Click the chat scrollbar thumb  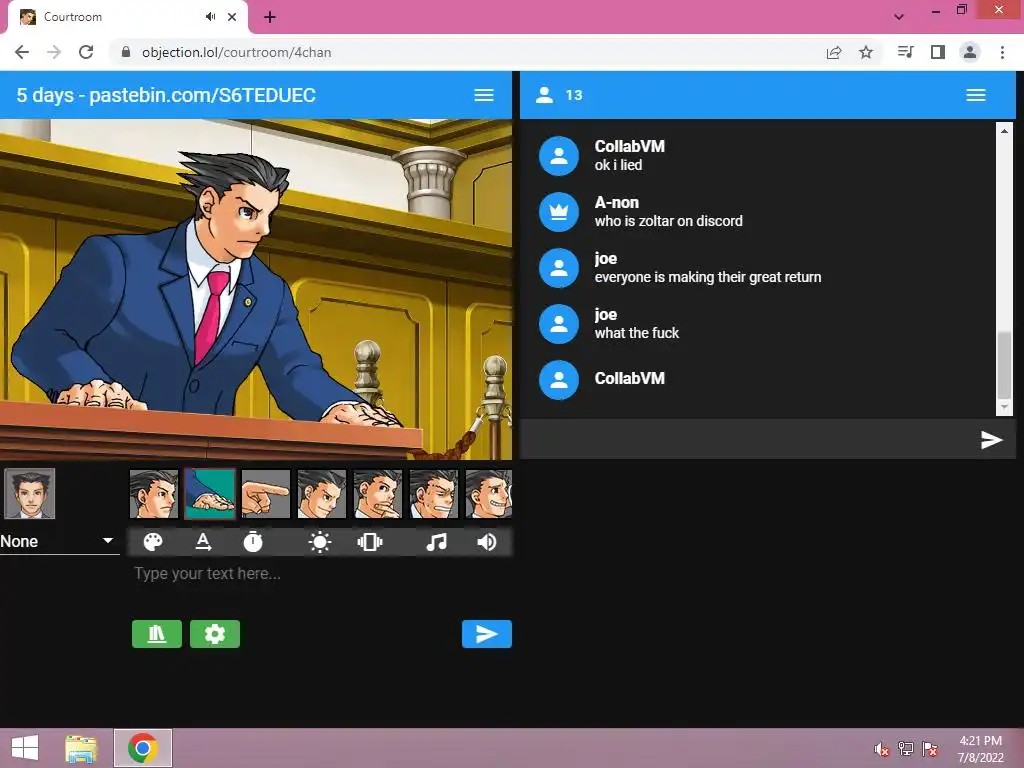pos(1004,364)
